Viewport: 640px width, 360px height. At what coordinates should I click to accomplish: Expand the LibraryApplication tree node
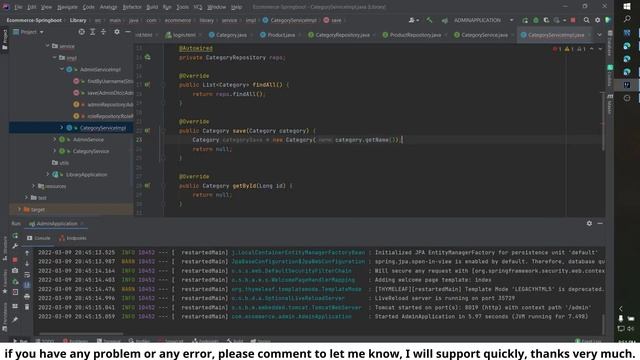48,174
